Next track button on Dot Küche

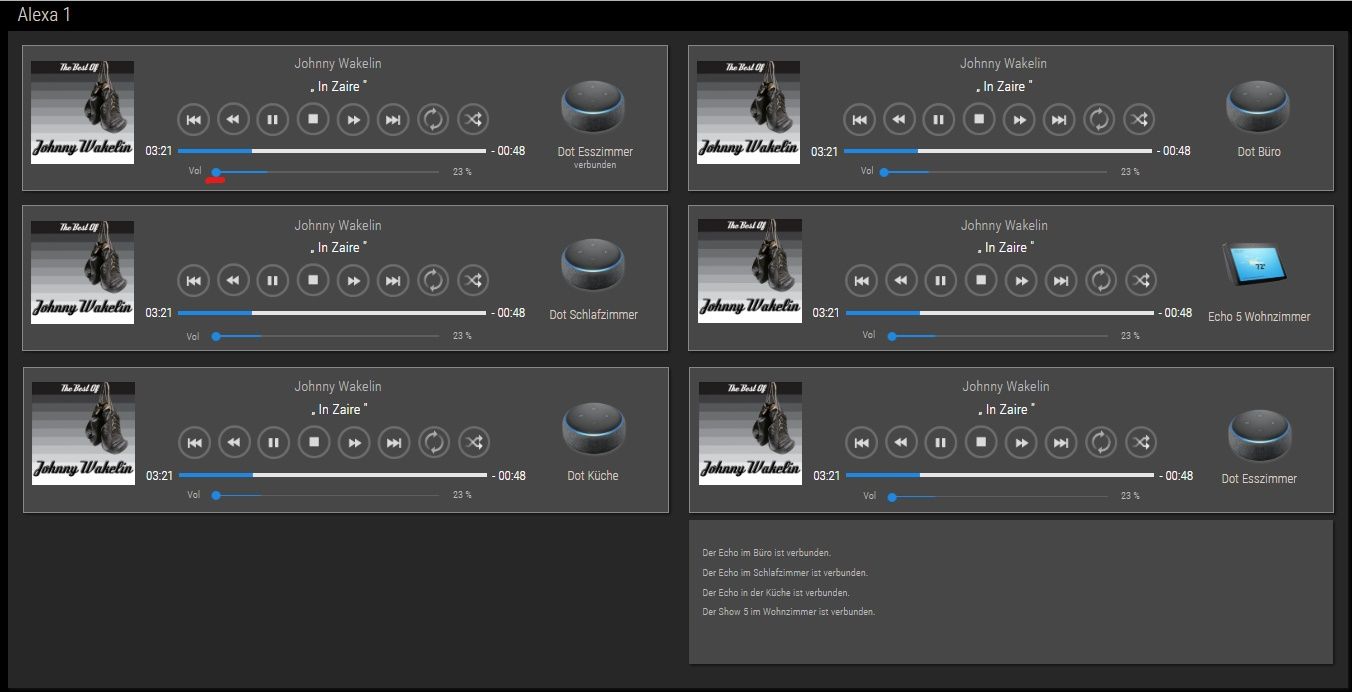click(x=394, y=442)
